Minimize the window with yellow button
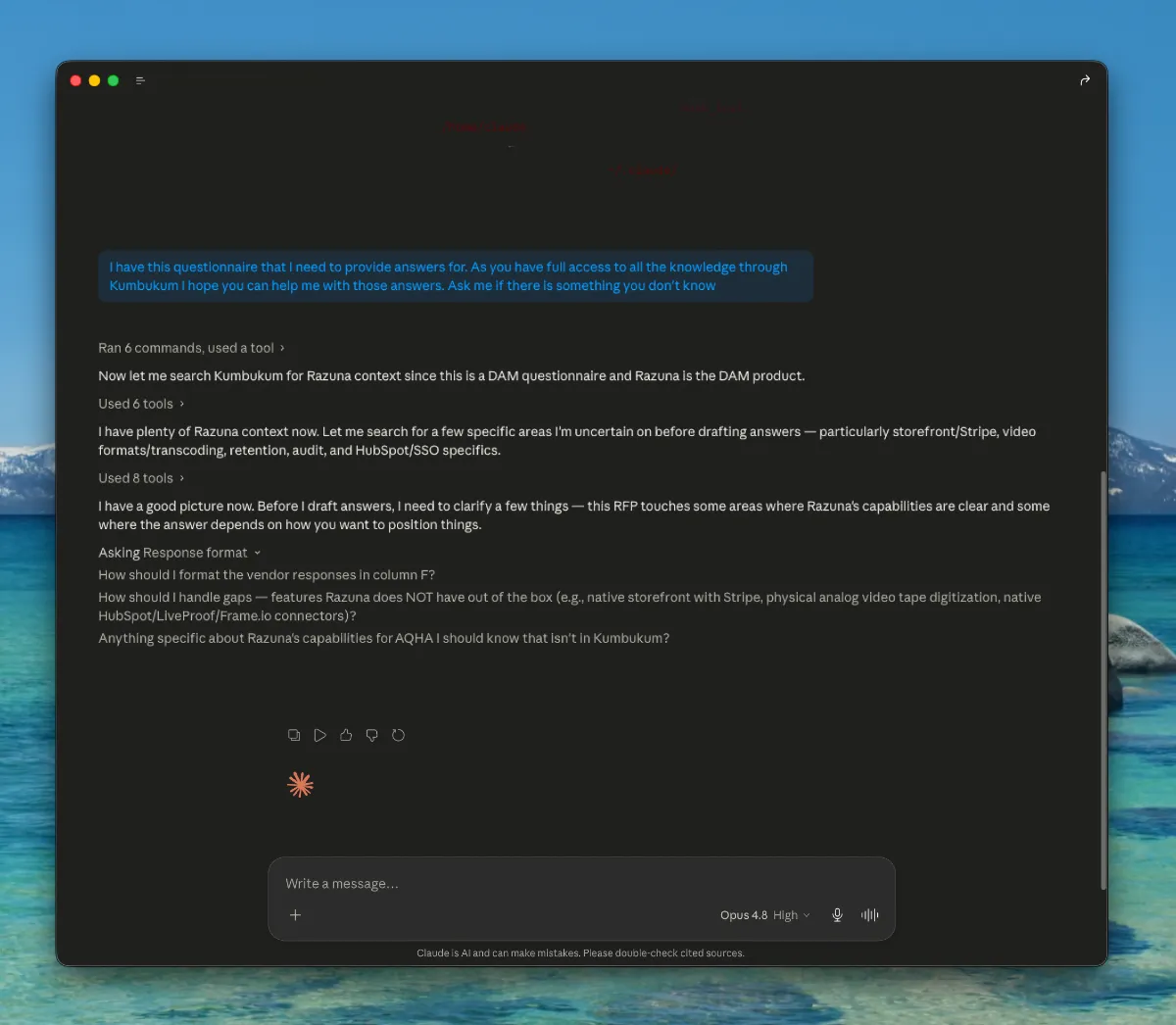1176x1025 pixels. click(94, 80)
